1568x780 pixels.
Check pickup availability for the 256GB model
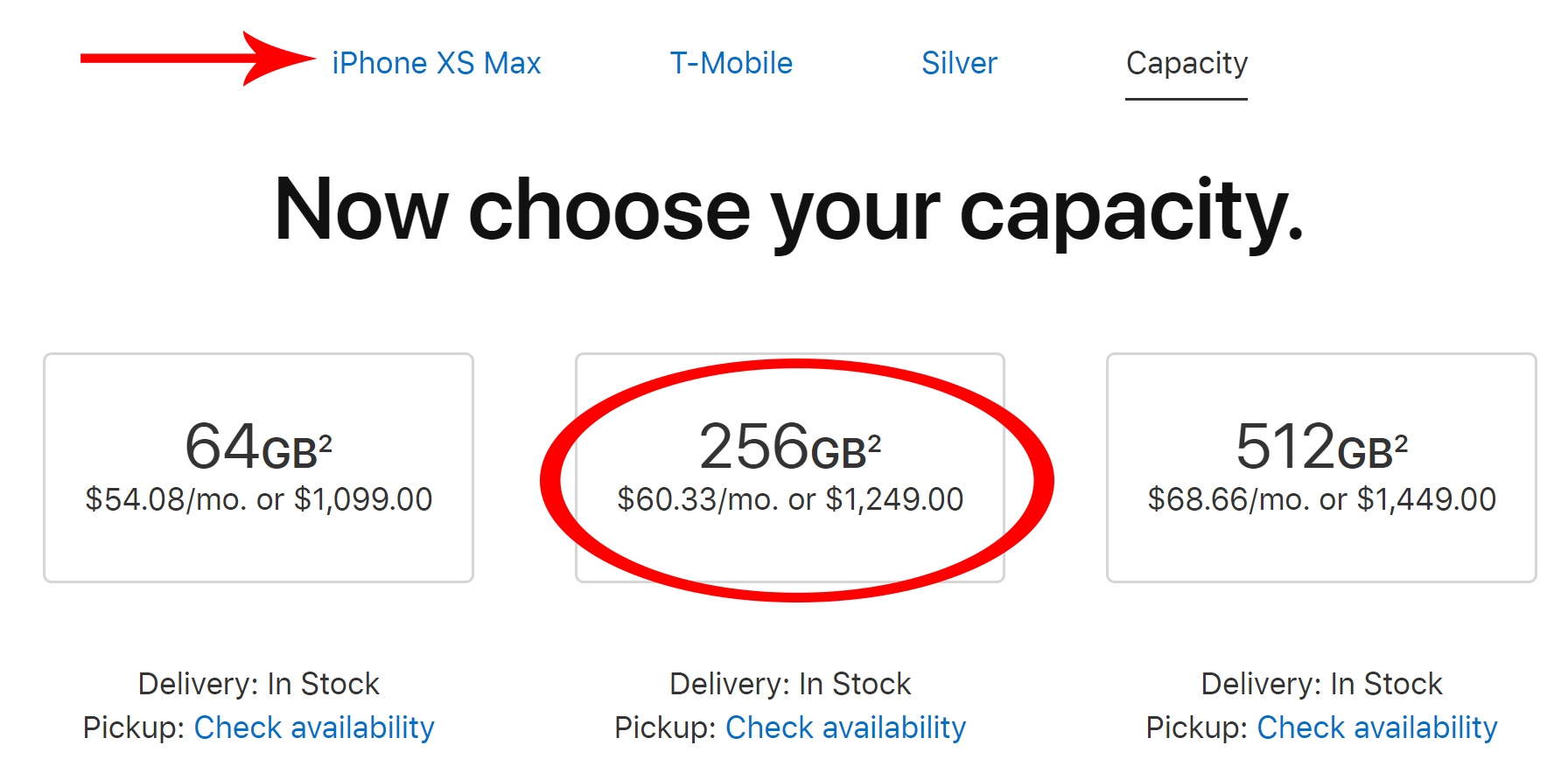[x=845, y=728]
